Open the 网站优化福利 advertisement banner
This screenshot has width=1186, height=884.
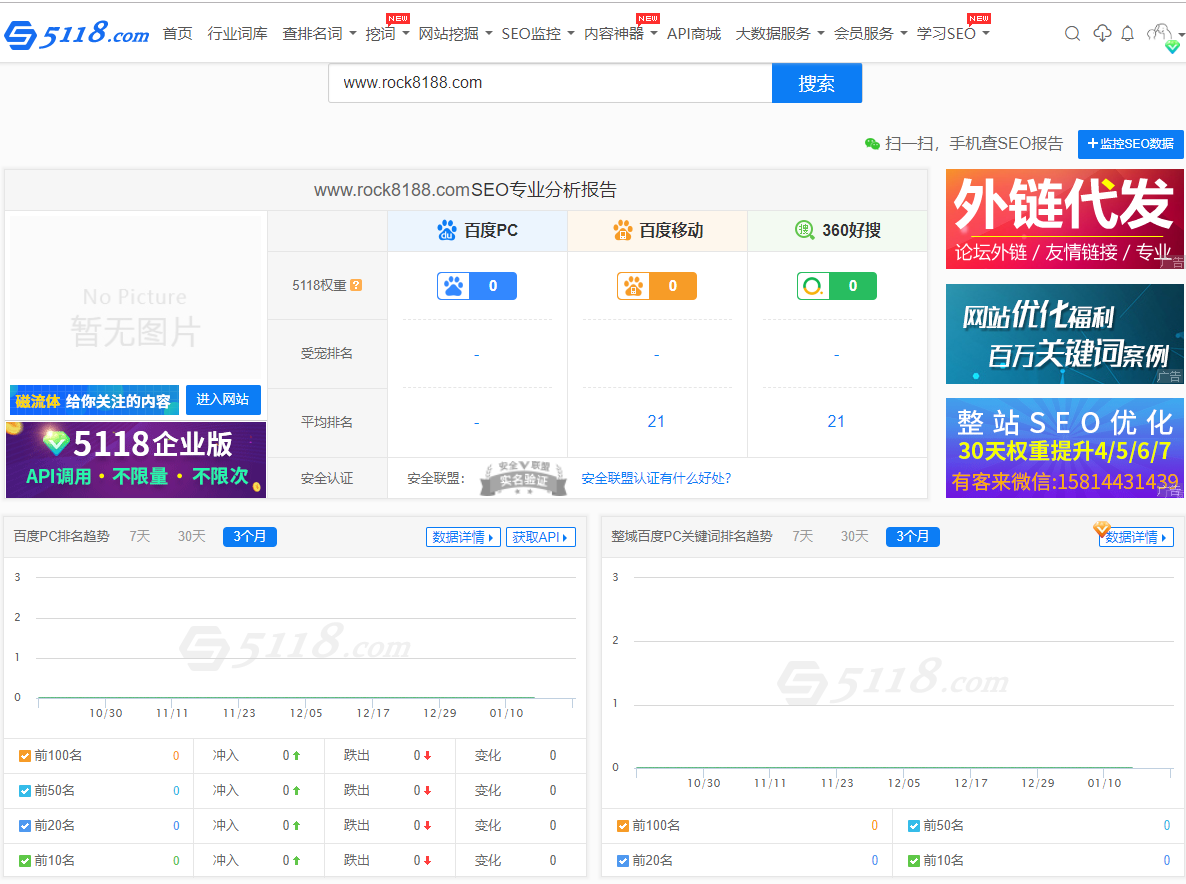click(1065, 334)
